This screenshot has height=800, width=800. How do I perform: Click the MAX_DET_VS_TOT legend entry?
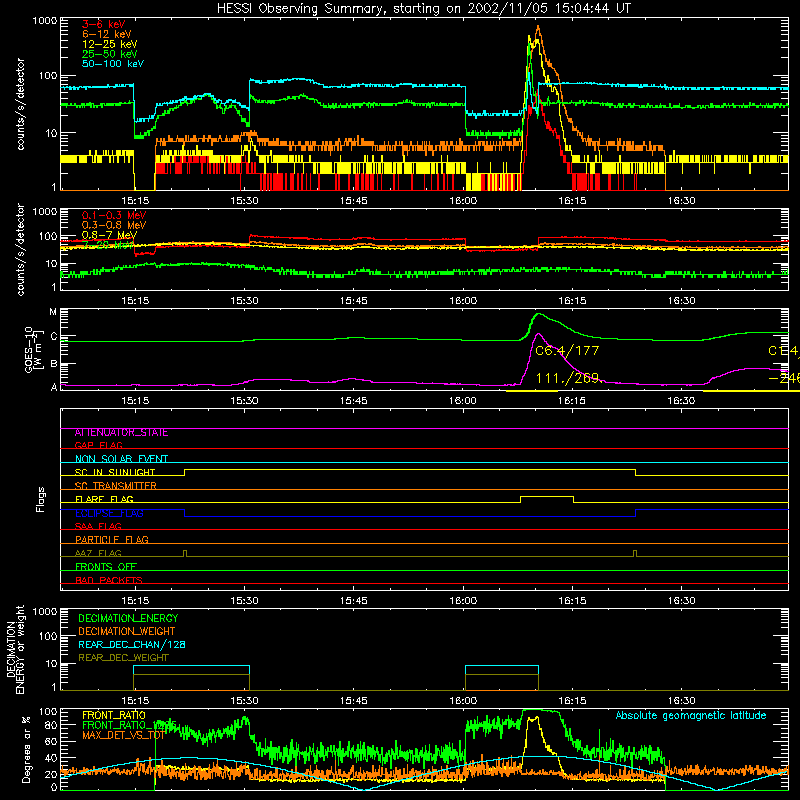[x=124, y=735]
